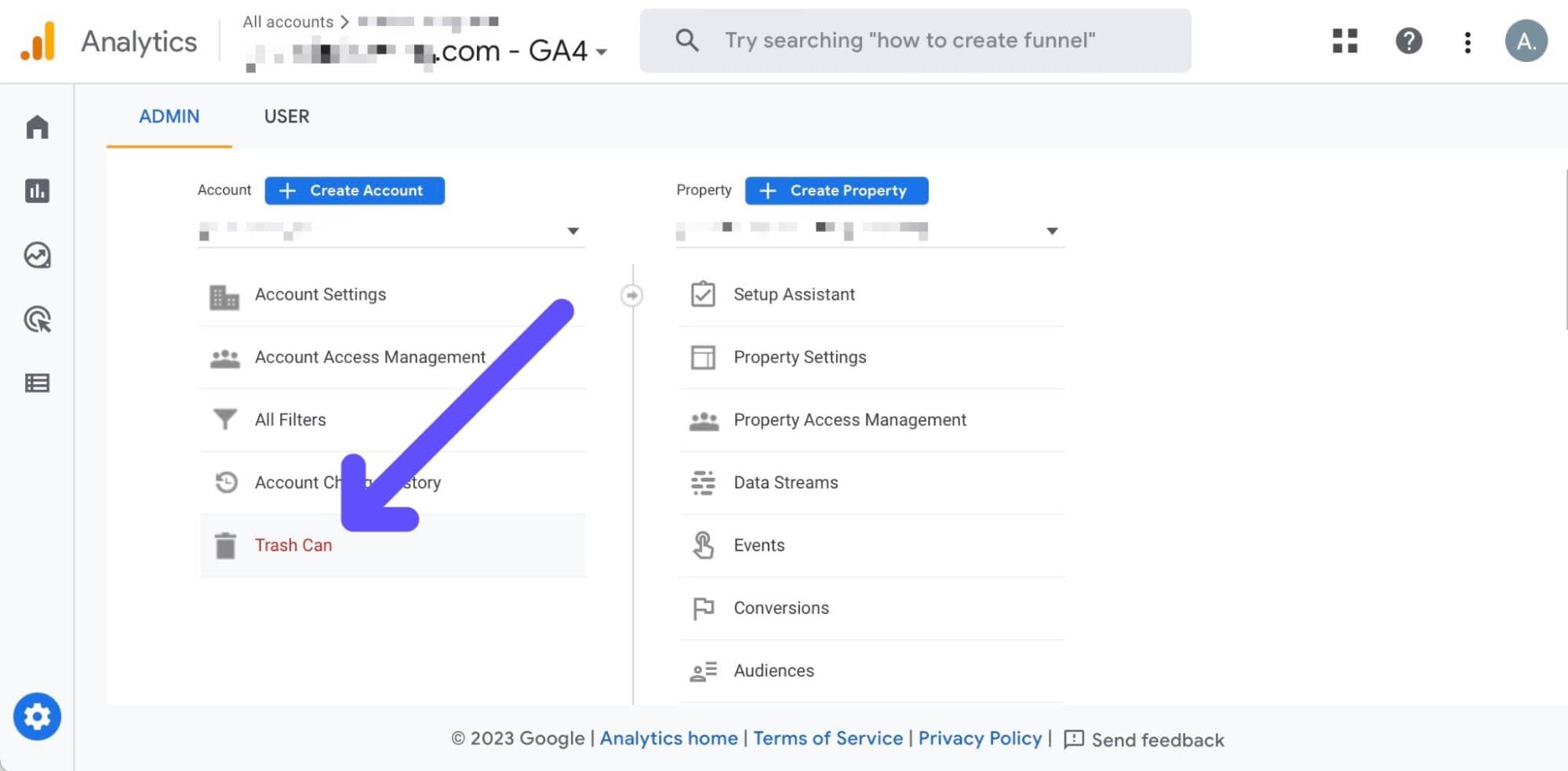Click Send feedback at the bottom
Viewport: 1568px width, 771px height.
[x=1158, y=740]
